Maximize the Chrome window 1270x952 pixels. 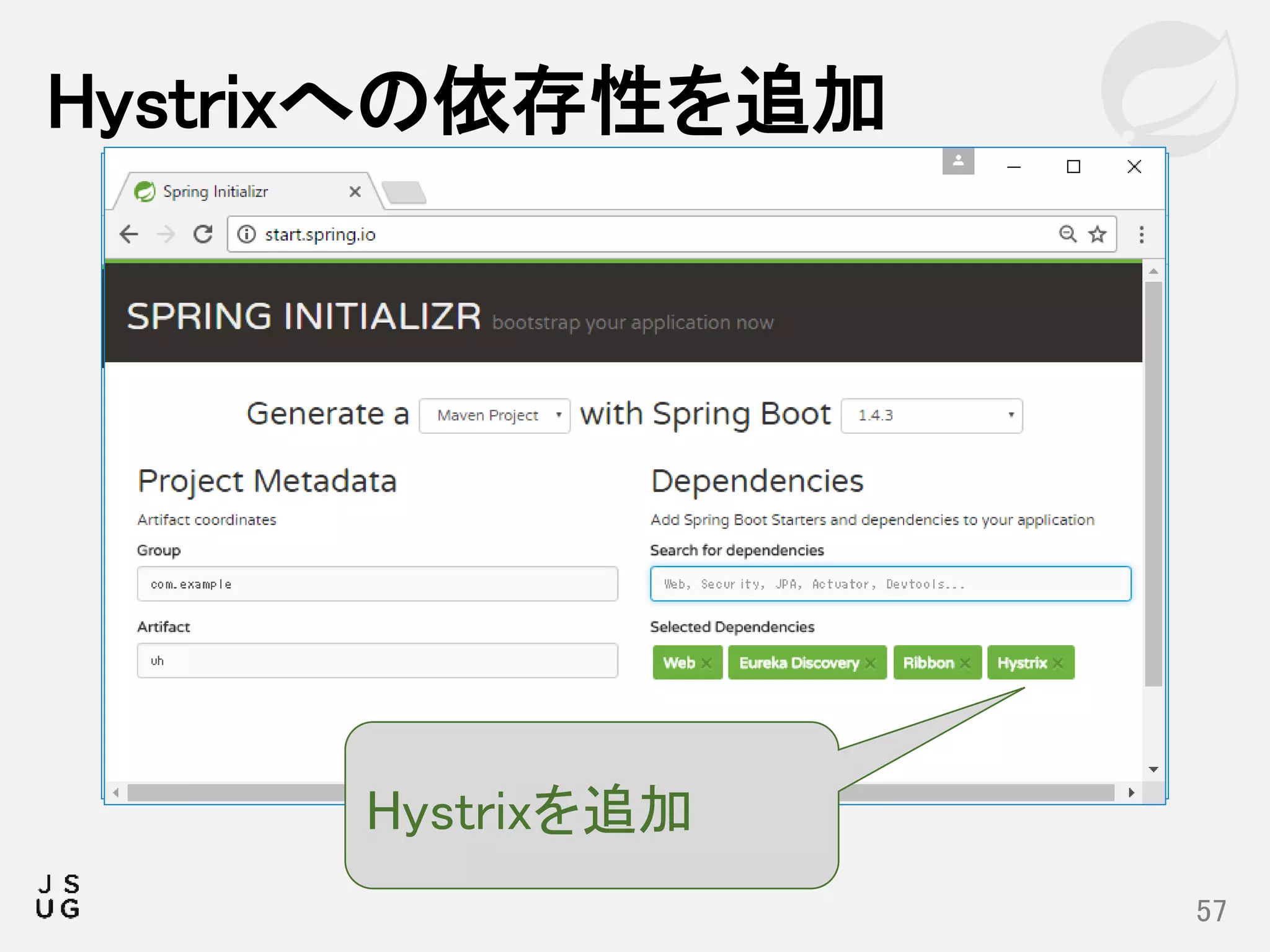1073,167
